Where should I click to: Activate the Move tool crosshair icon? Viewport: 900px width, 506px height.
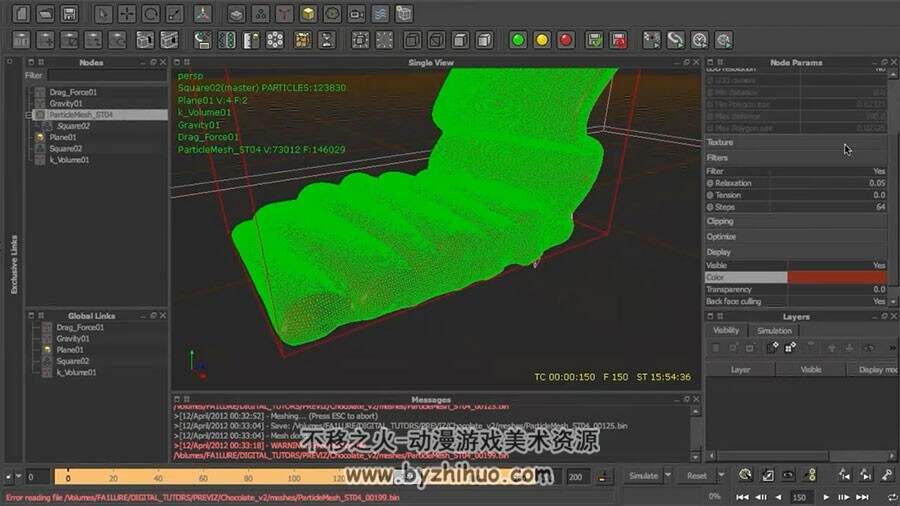tap(127, 13)
